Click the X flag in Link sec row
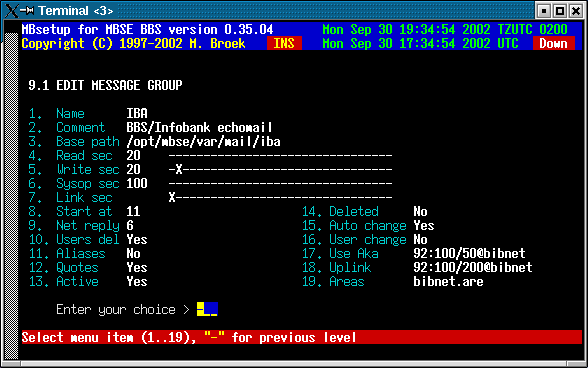The image size is (588, 368). coord(172,198)
